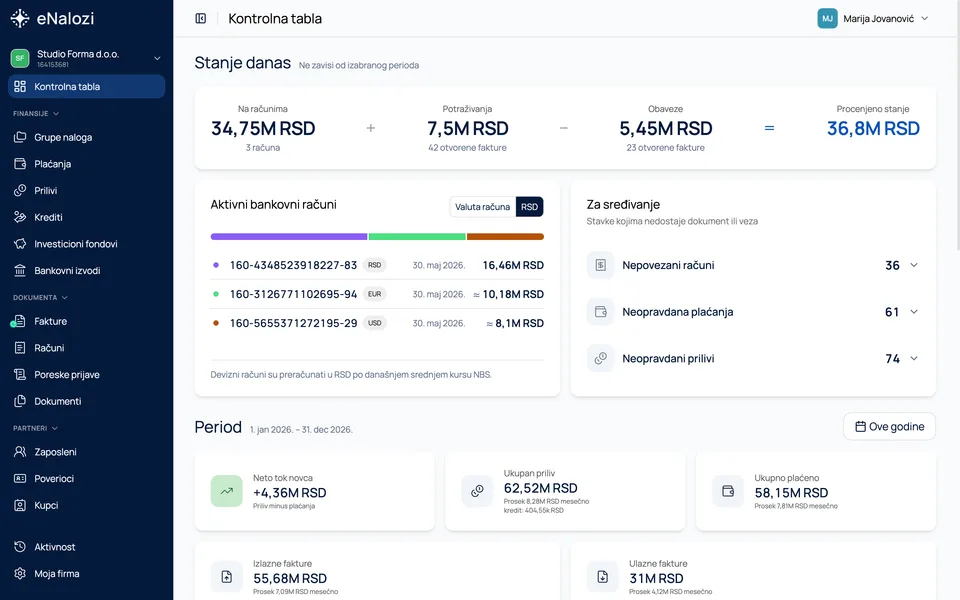This screenshot has width=960, height=600.
Task: Click the Na računima 34,75M RSD value
Action: click(x=263, y=129)
